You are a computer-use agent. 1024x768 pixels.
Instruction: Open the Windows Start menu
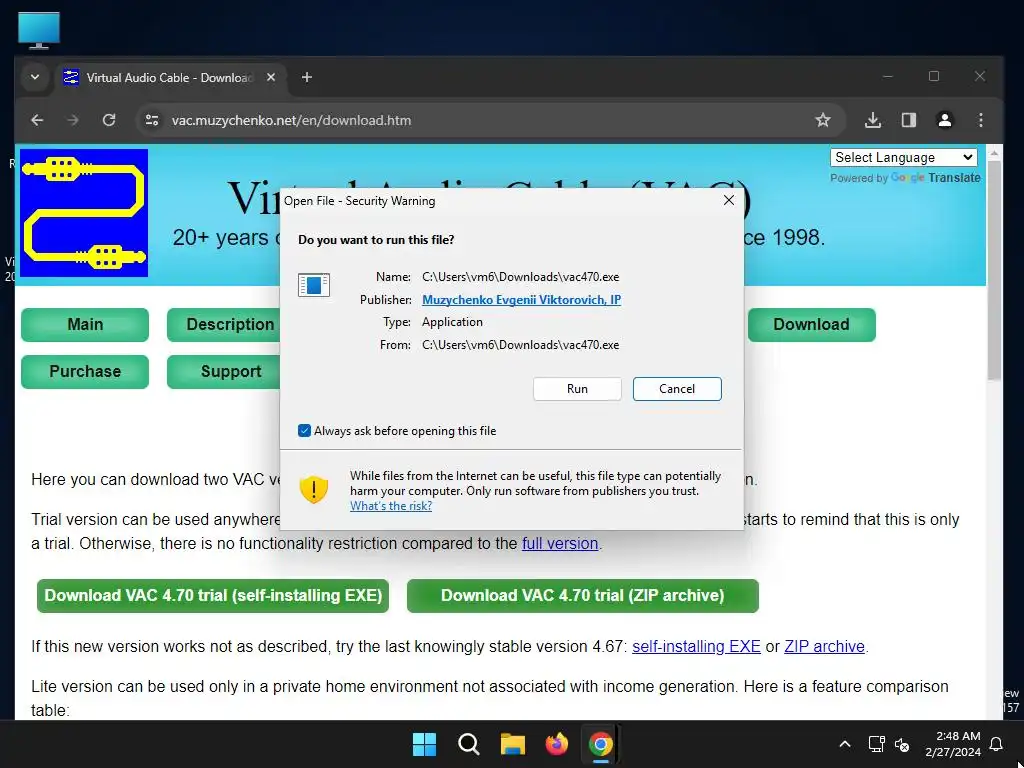[x=424, y=744]
